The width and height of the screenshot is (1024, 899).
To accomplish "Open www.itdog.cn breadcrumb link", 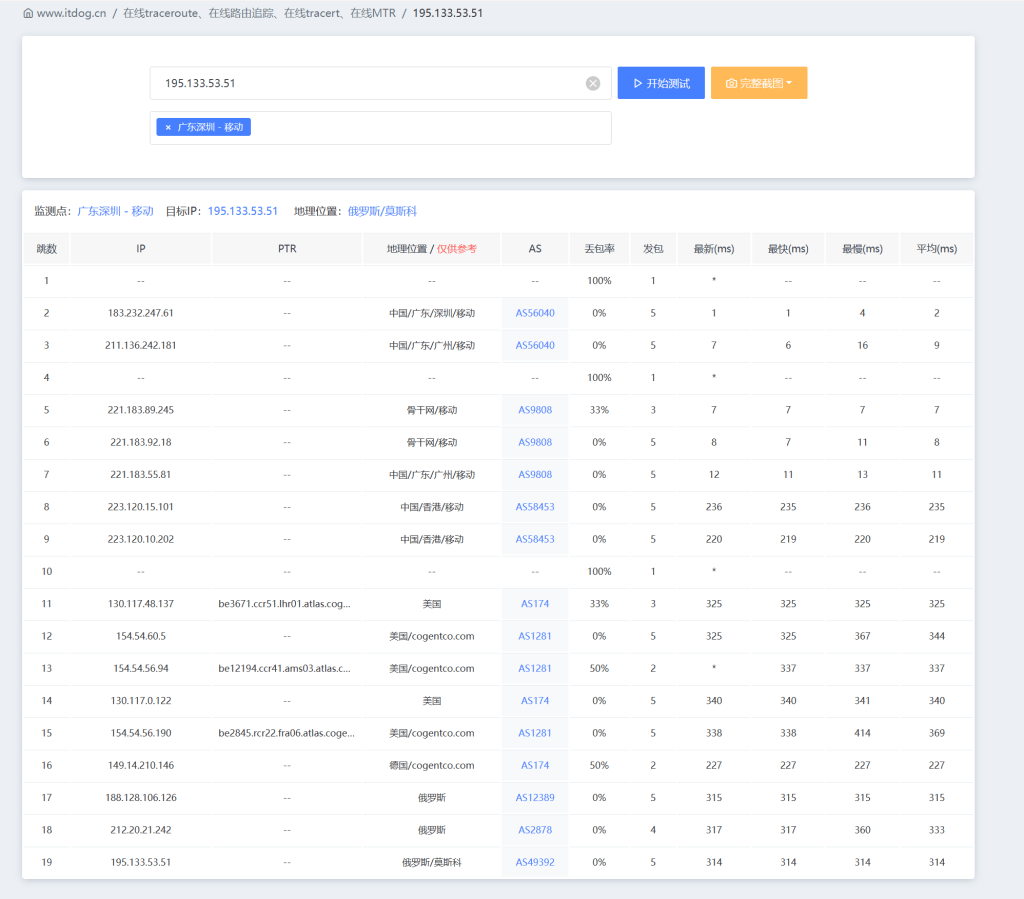I will [71, 13].
